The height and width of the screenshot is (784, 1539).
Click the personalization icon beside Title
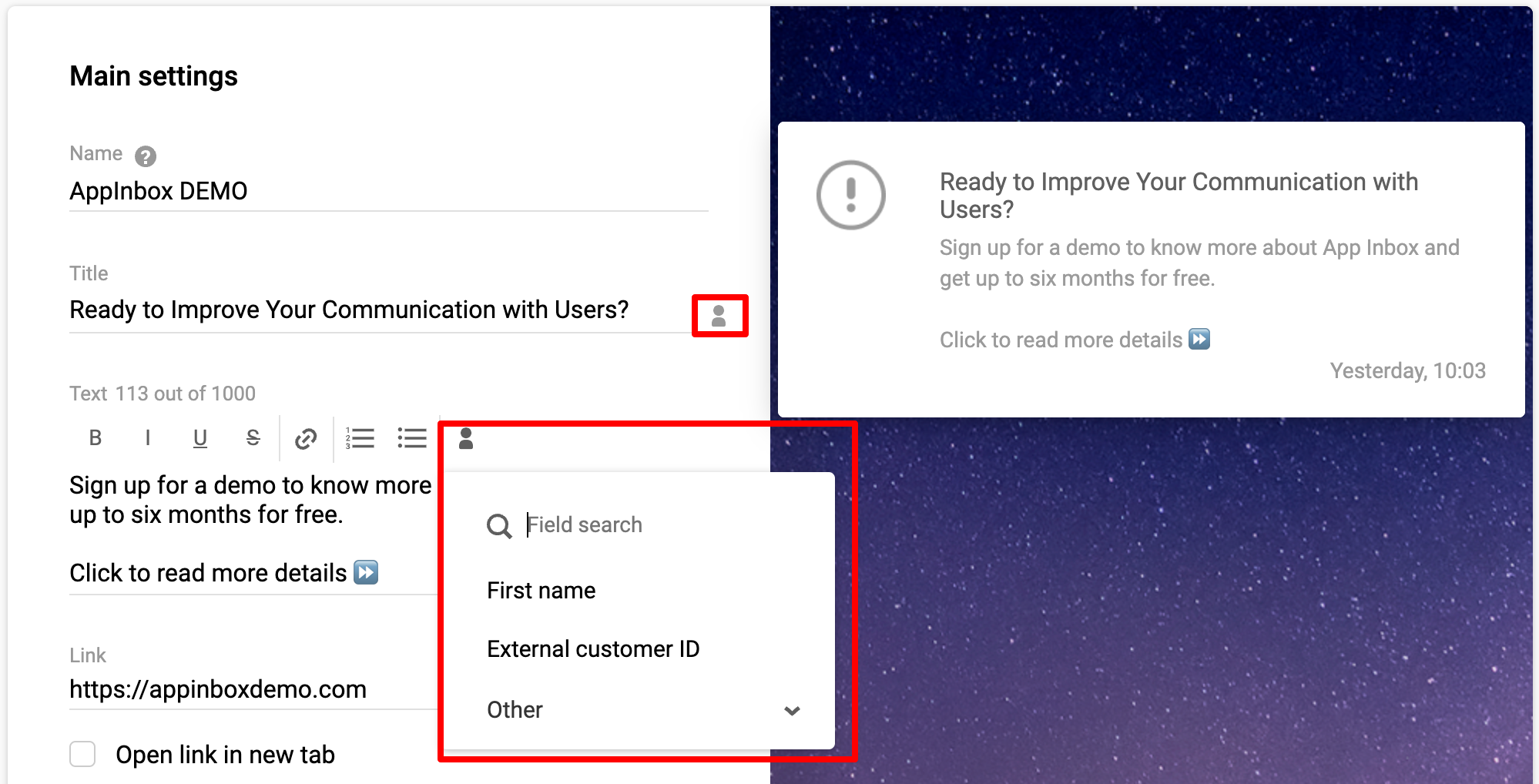pos(719,316)
